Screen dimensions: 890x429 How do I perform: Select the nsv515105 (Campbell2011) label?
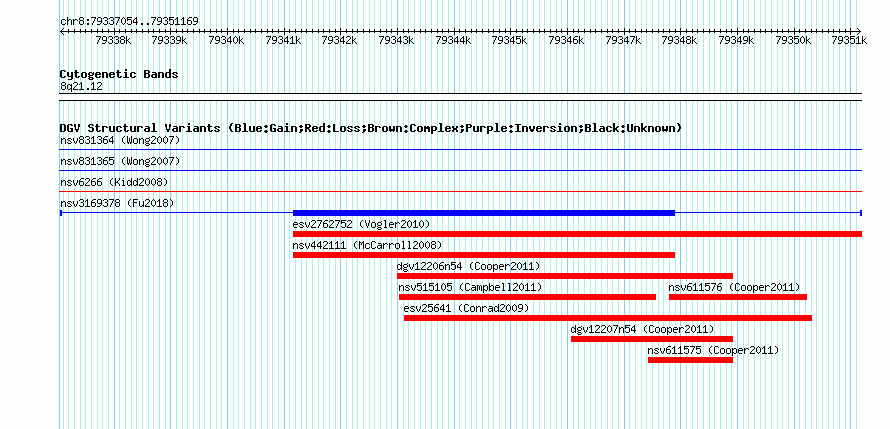pyautogui.click(x=471, y=287)
